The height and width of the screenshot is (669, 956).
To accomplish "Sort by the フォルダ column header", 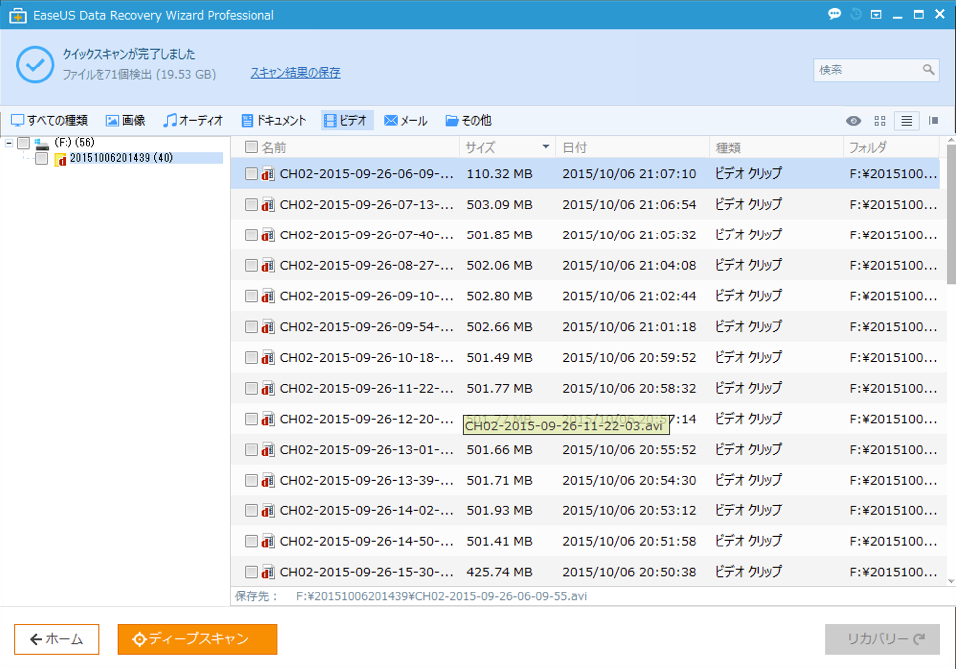I will (868, 148).
